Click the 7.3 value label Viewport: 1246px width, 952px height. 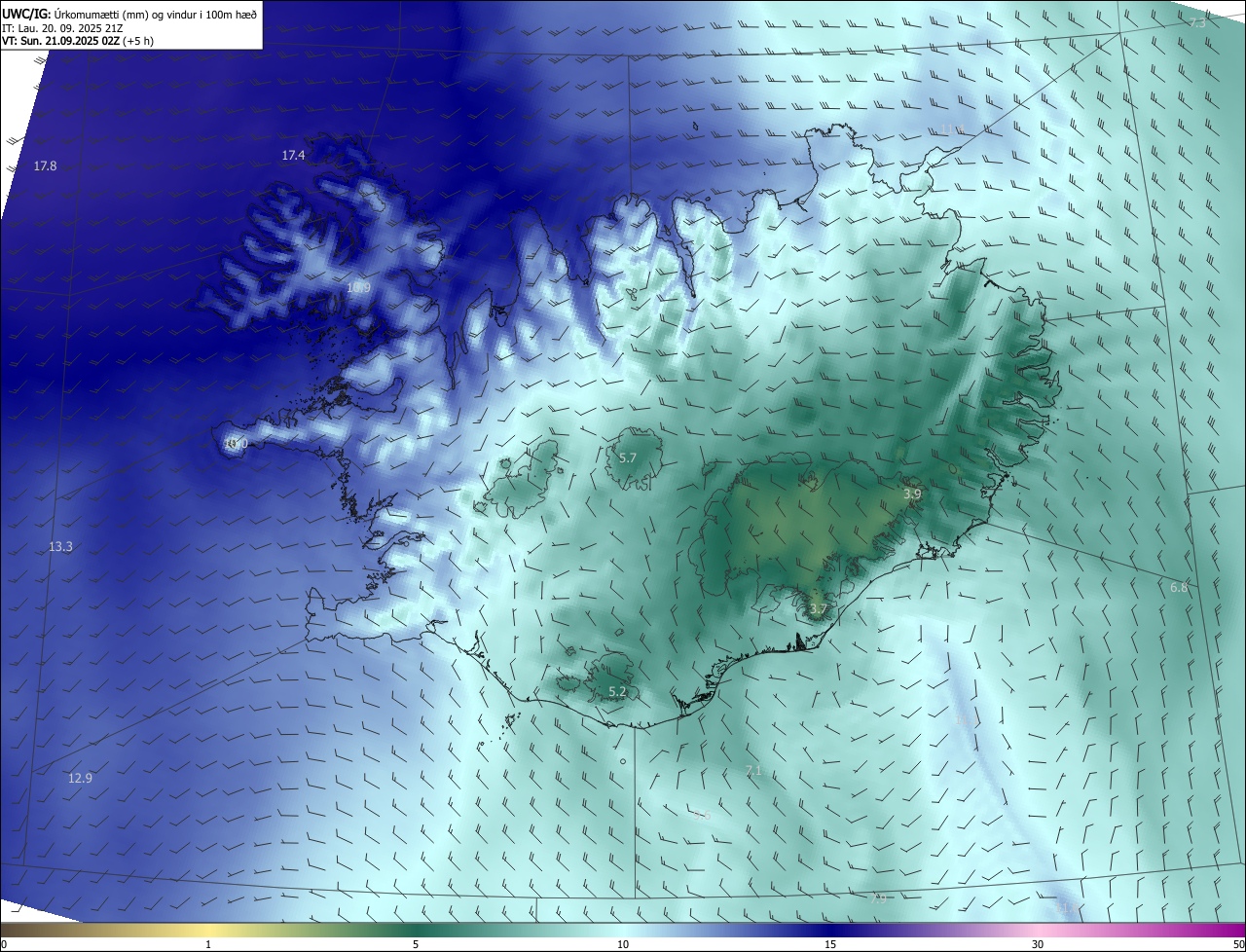[1197, 22]
